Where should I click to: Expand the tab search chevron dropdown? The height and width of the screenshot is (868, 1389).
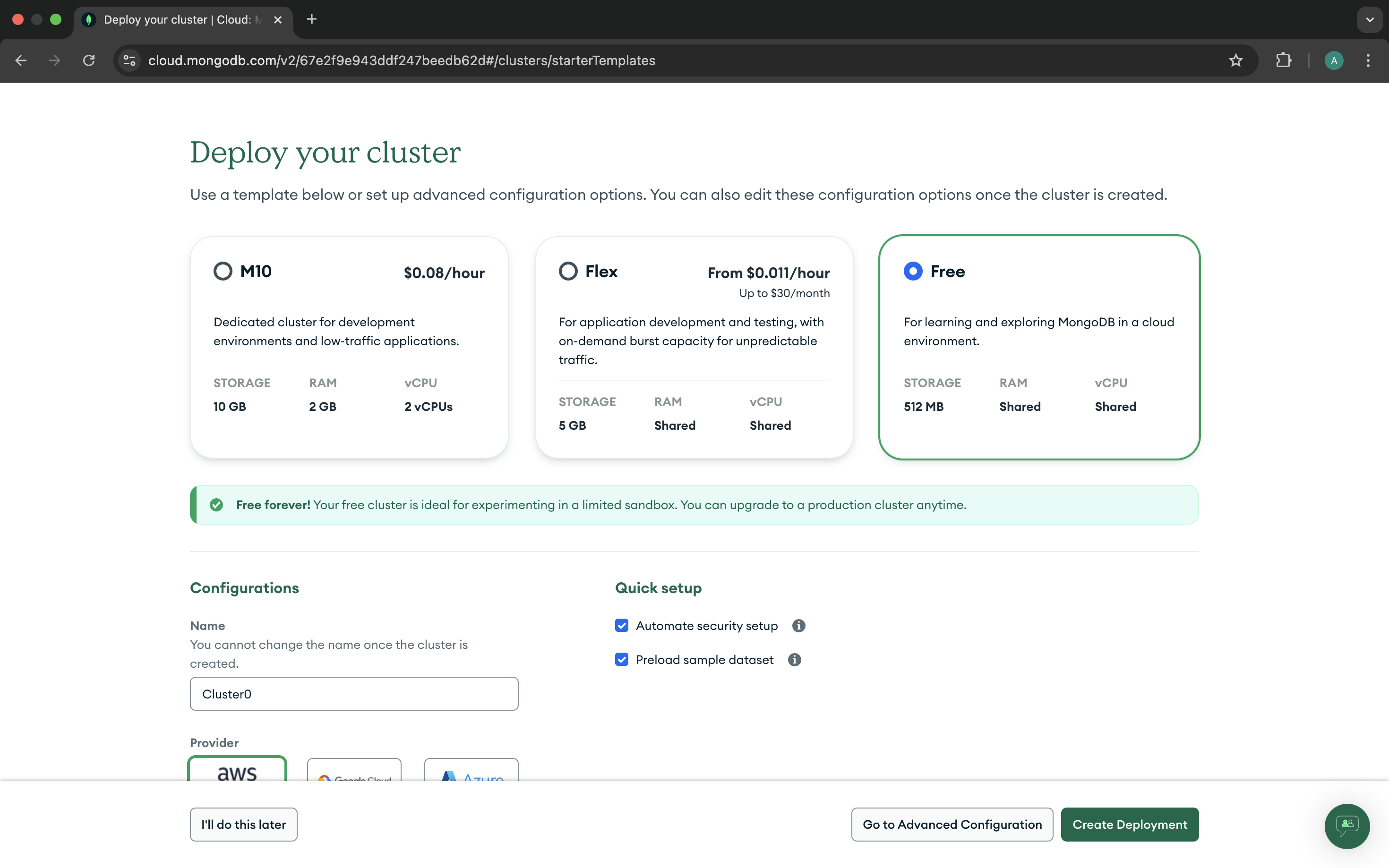1370,19
